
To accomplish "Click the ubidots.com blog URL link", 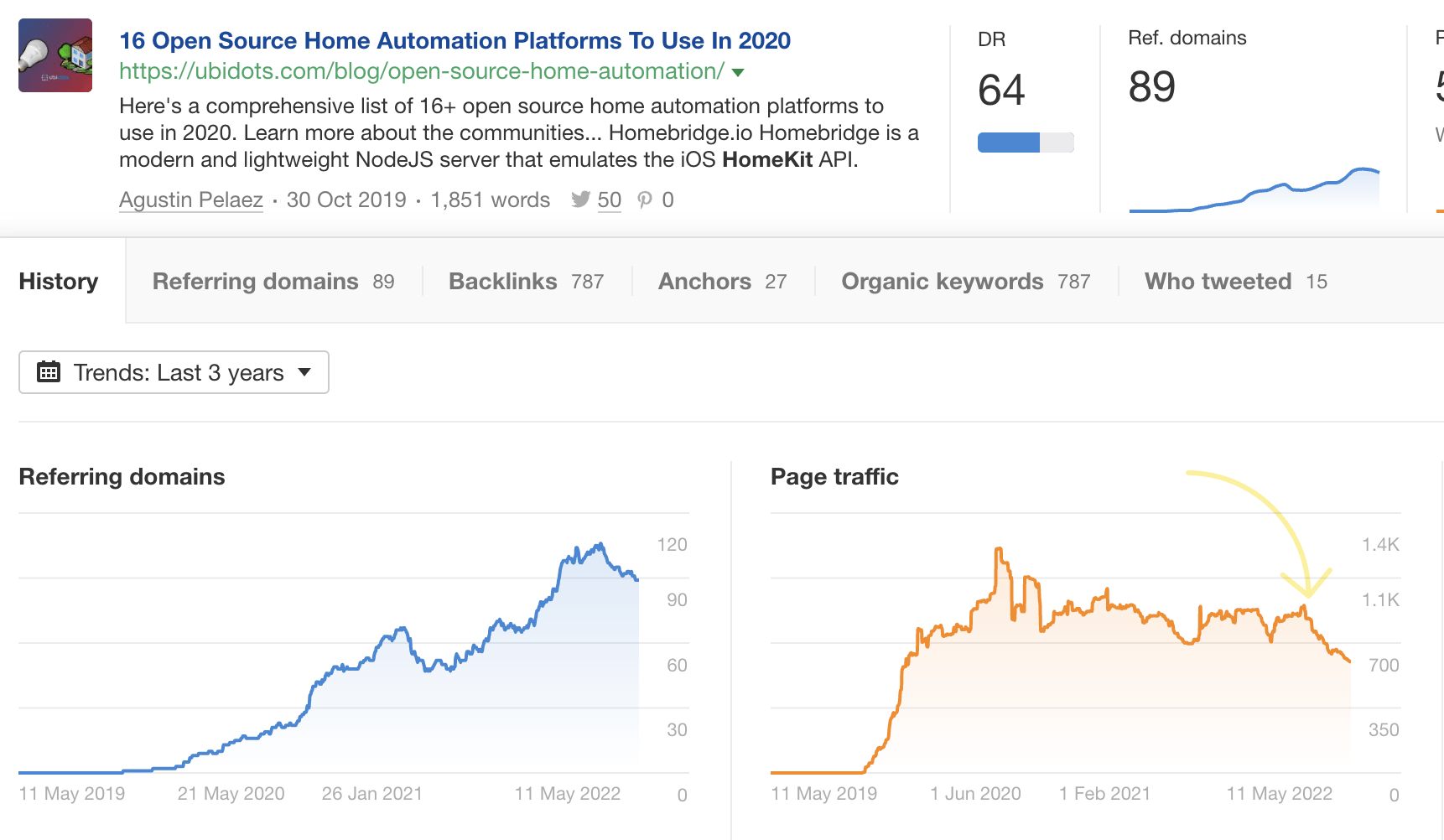I will coord(420,72).
